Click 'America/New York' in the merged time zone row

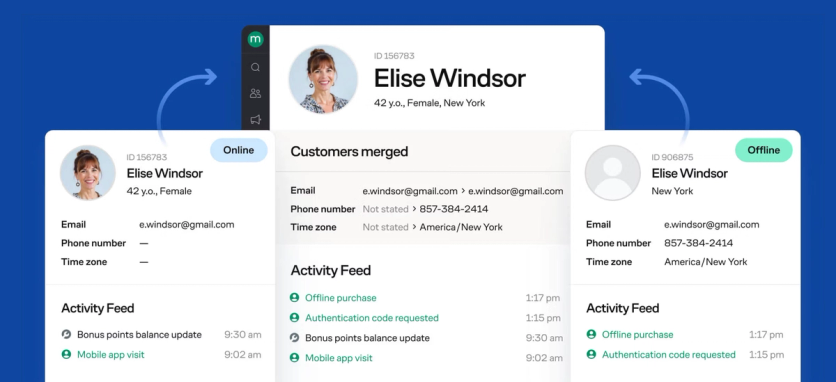pos(461,227)
